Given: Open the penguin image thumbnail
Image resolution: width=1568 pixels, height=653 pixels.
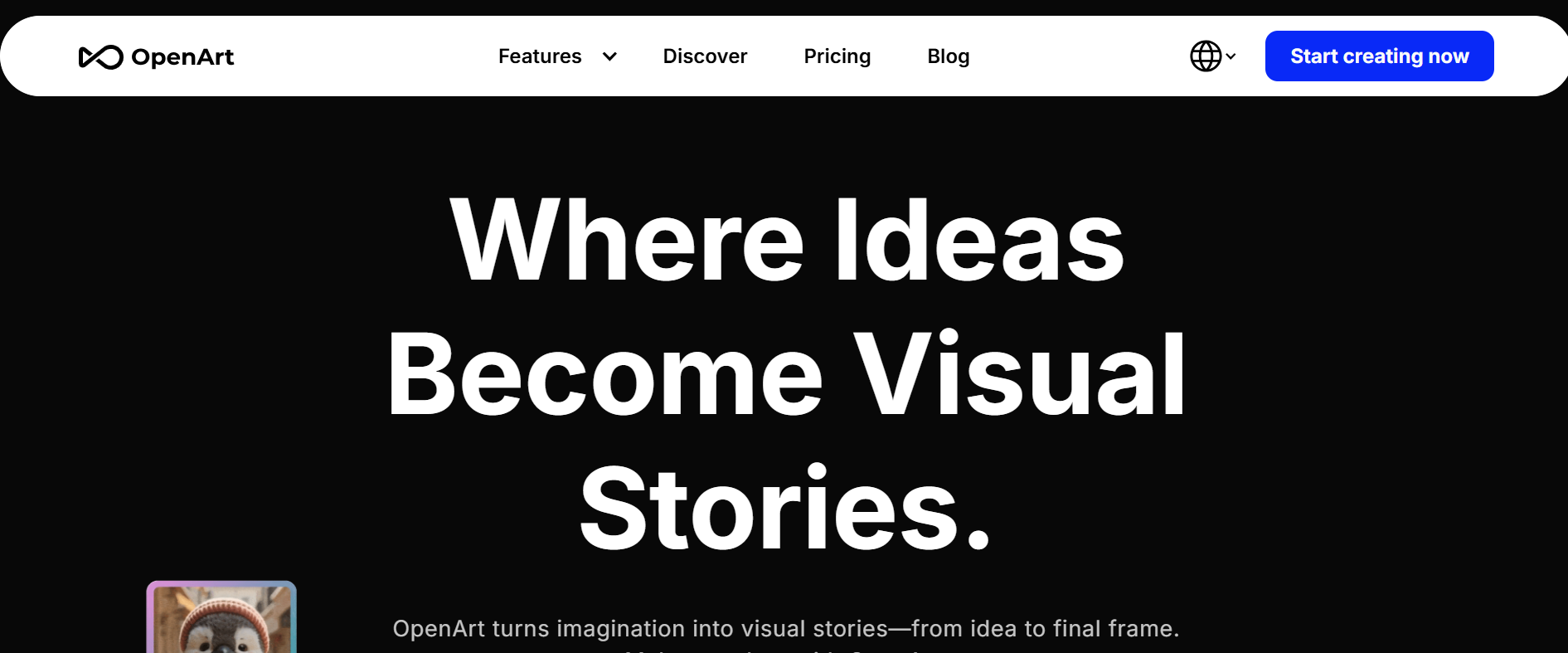Looking at the screenshot, I should coord(221,618).
